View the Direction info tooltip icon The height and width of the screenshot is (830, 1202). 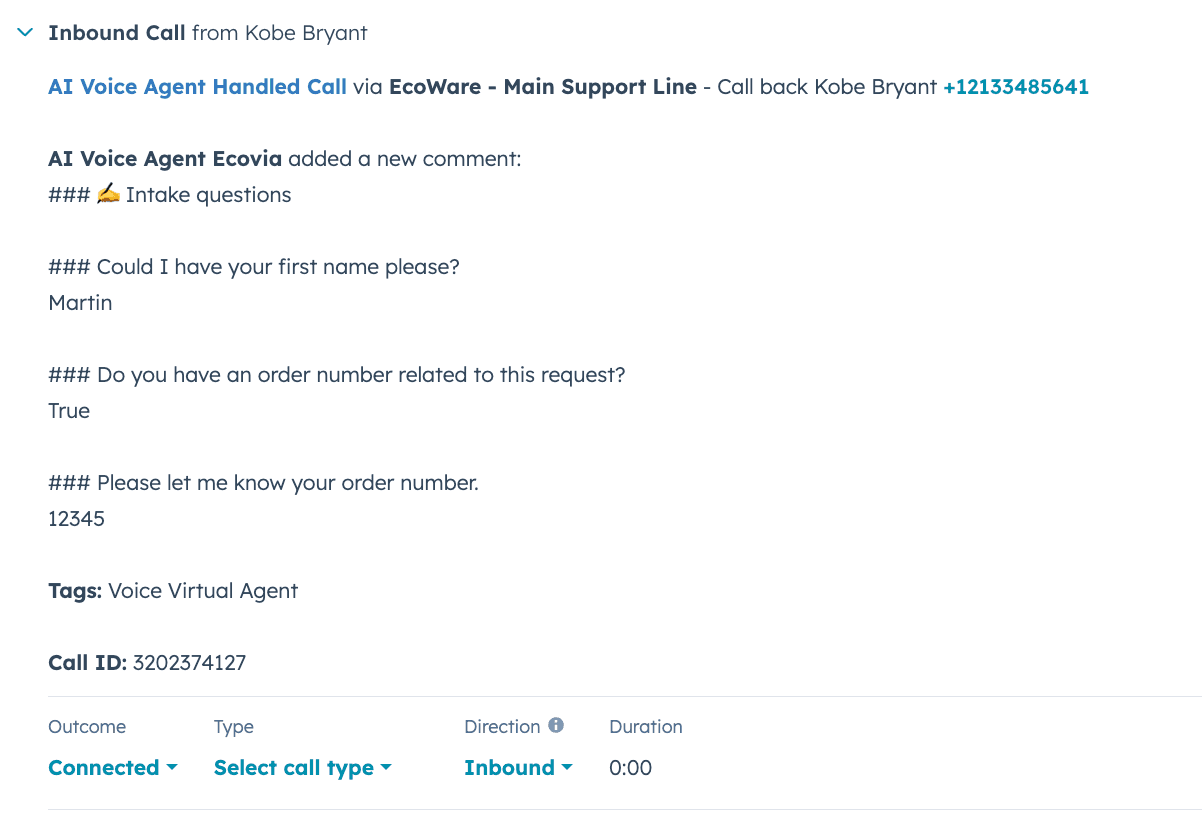coord(557,726)
